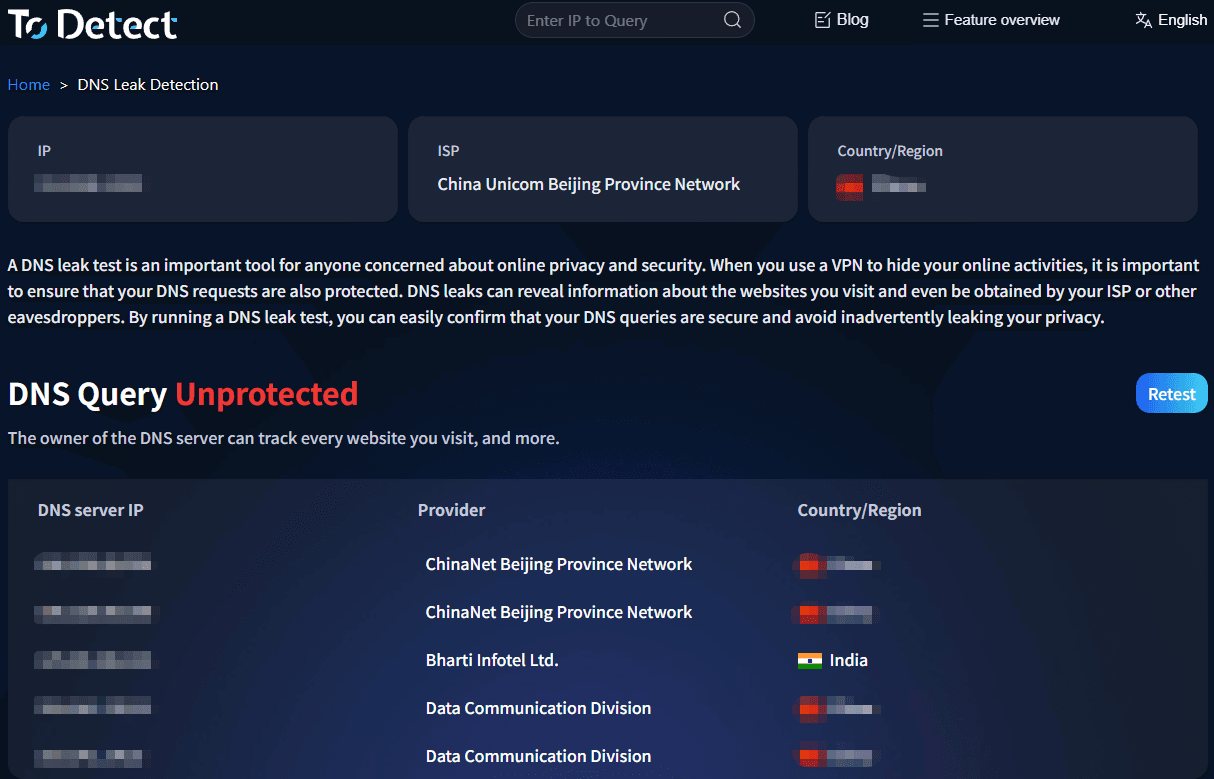Click the Feature overview hamburger icon
The height and width of the screenshot is (779, 1214).
[x=931, y=20]
